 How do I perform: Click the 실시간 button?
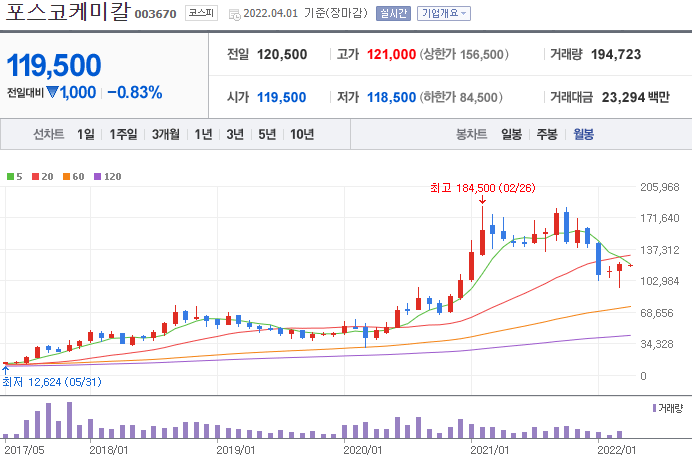point(393,14)
